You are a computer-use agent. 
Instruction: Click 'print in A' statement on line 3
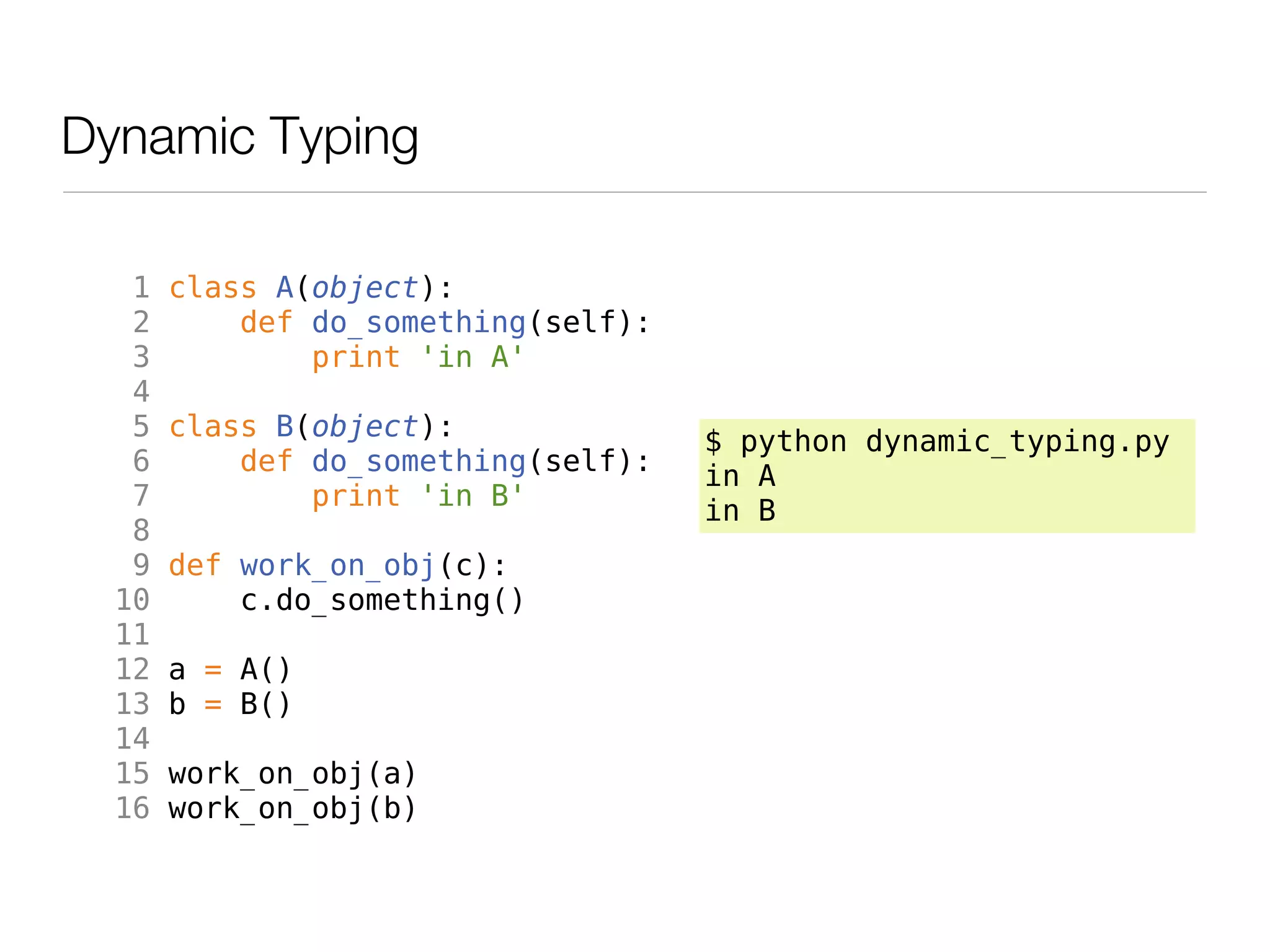tap(417, 357)
